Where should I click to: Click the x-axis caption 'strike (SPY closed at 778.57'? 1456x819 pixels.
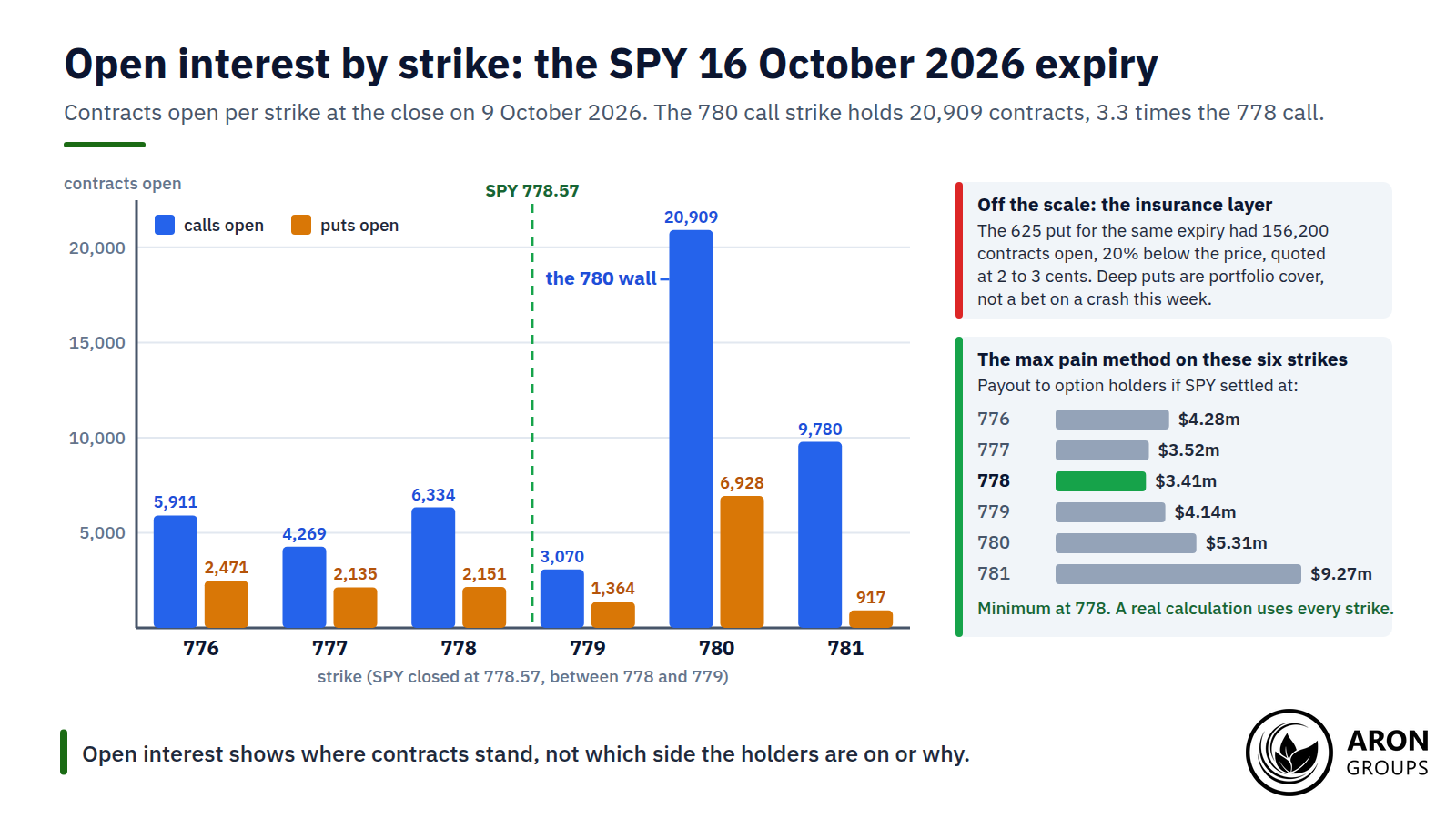(x=430, y=677)
